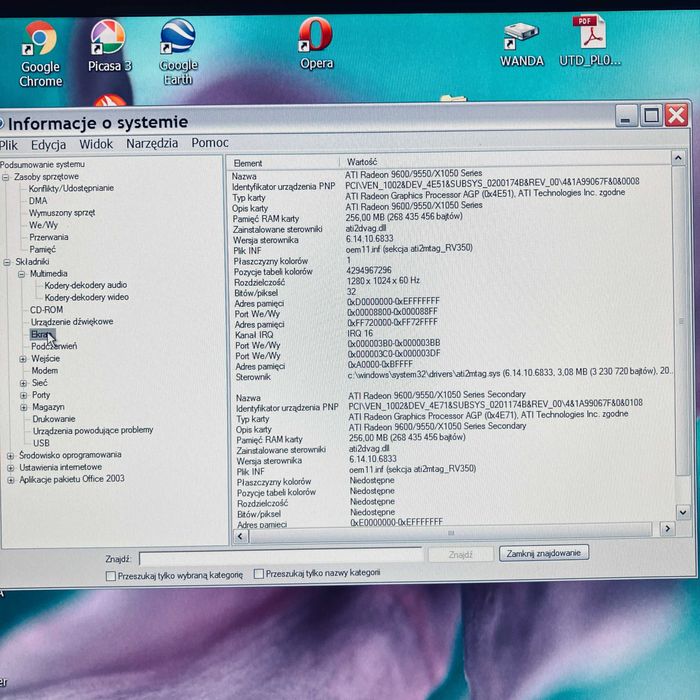700x700 pixels.
Task: Click the horizontal scrollbar left arrow
Action: click(241, 536)
